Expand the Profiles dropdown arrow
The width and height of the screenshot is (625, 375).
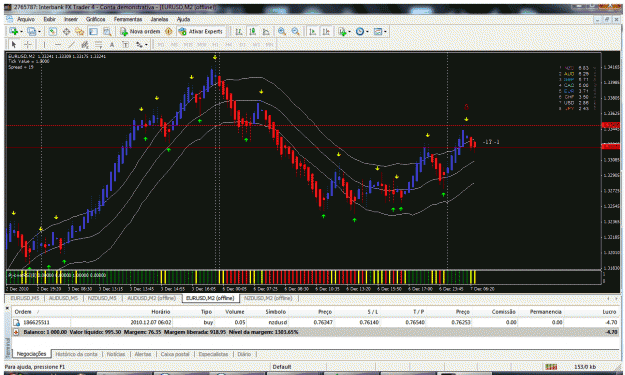39,31
